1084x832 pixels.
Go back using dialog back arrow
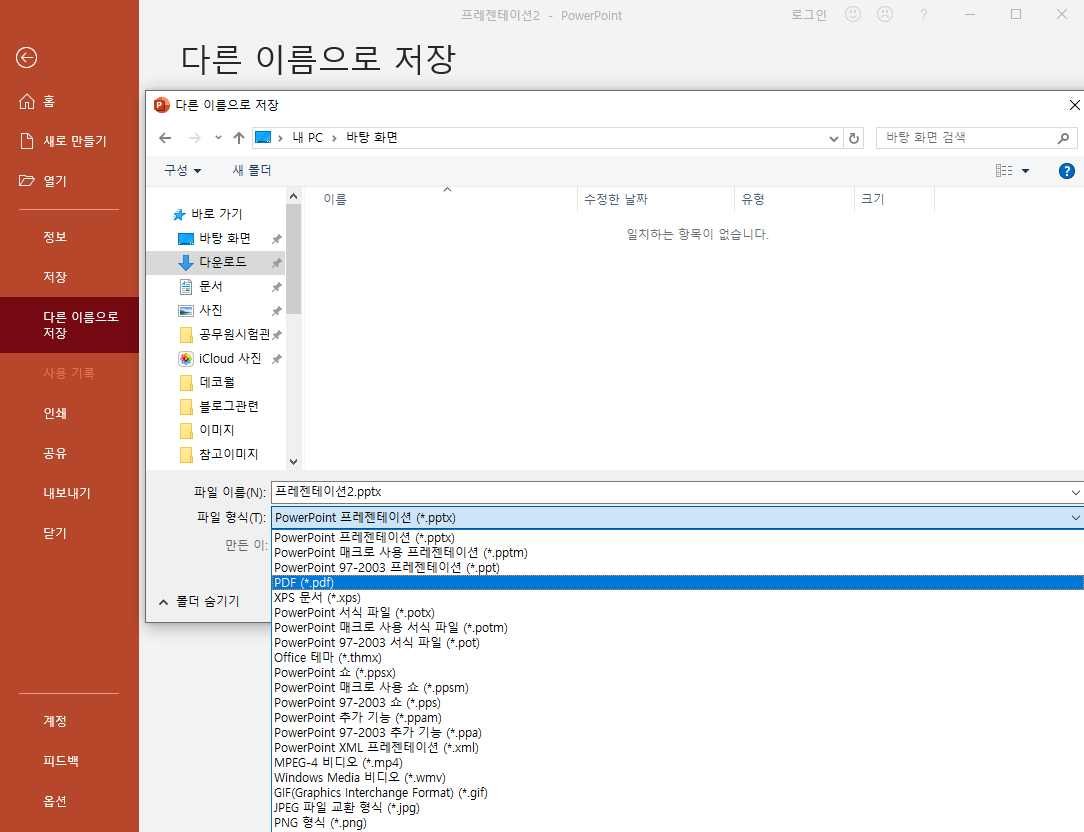[165, 138]
